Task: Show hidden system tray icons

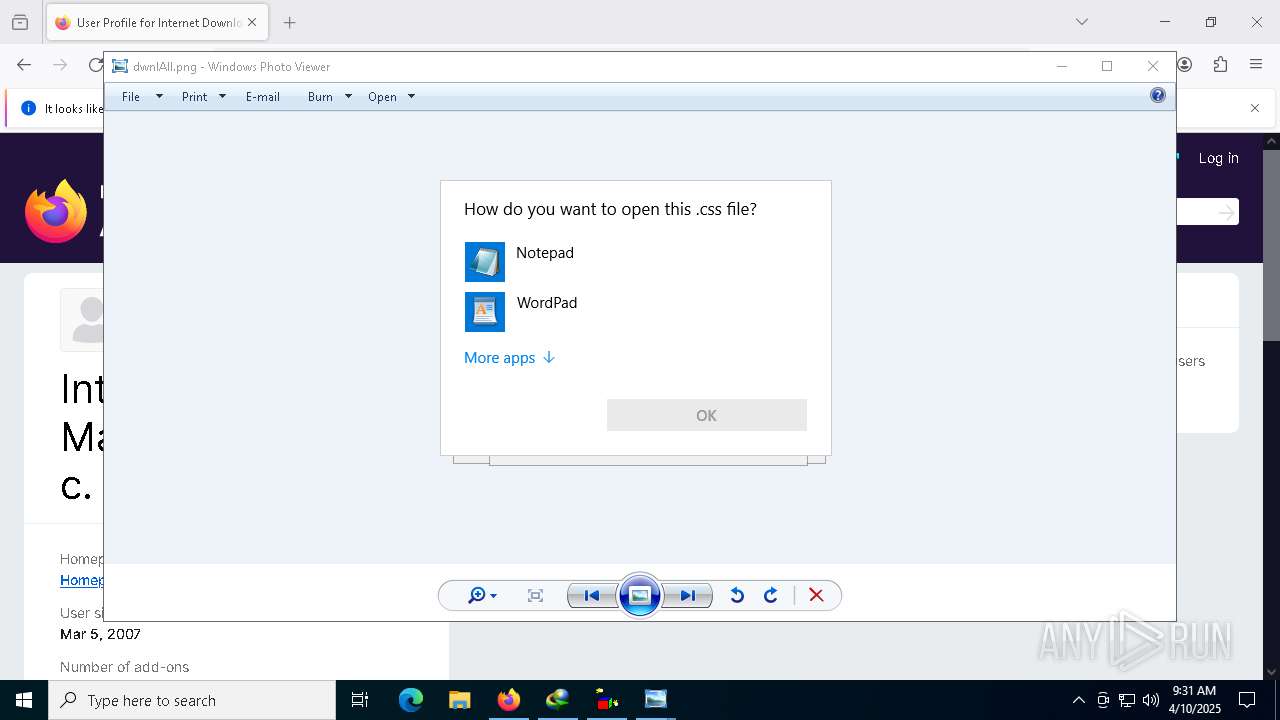Action: pyautogui.click(x=1078, y=700)
